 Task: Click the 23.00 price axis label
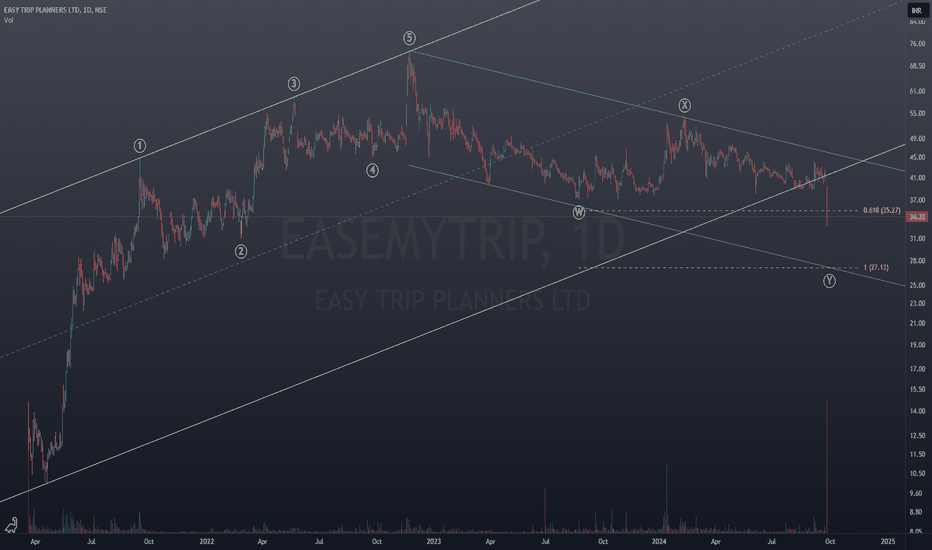[x=917, y=303]
